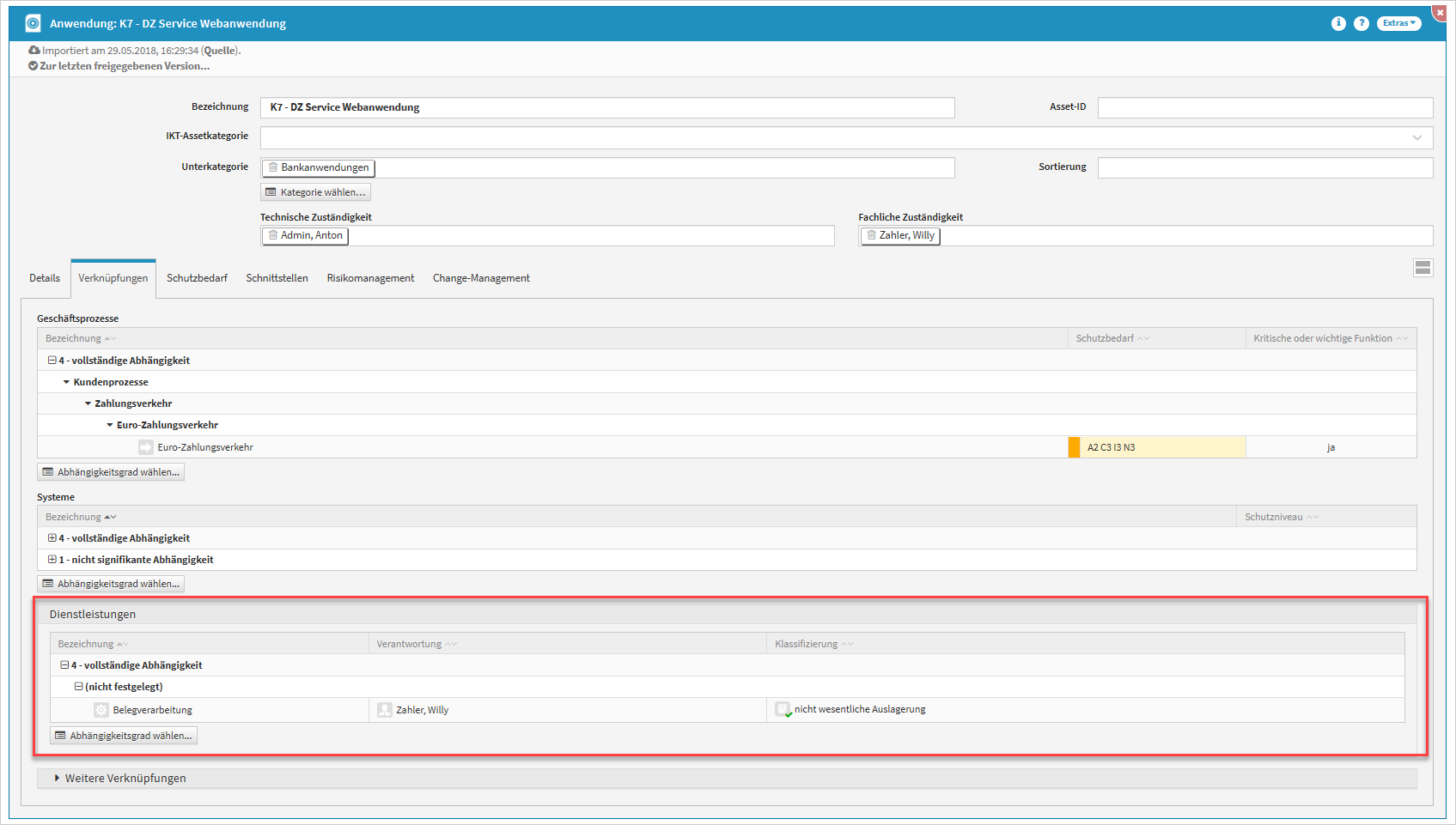The width and height of the screenshot is (1456, 825).
Task: Click the Kategorie wählen... button
Action: tap(315, 192)
